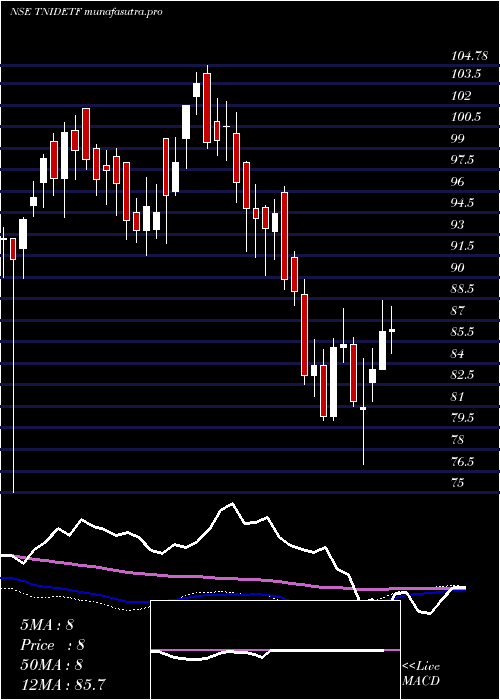Click the tallest red candlestick at the chart peak
The image size is (500, 700).
[x=207, y=108]
